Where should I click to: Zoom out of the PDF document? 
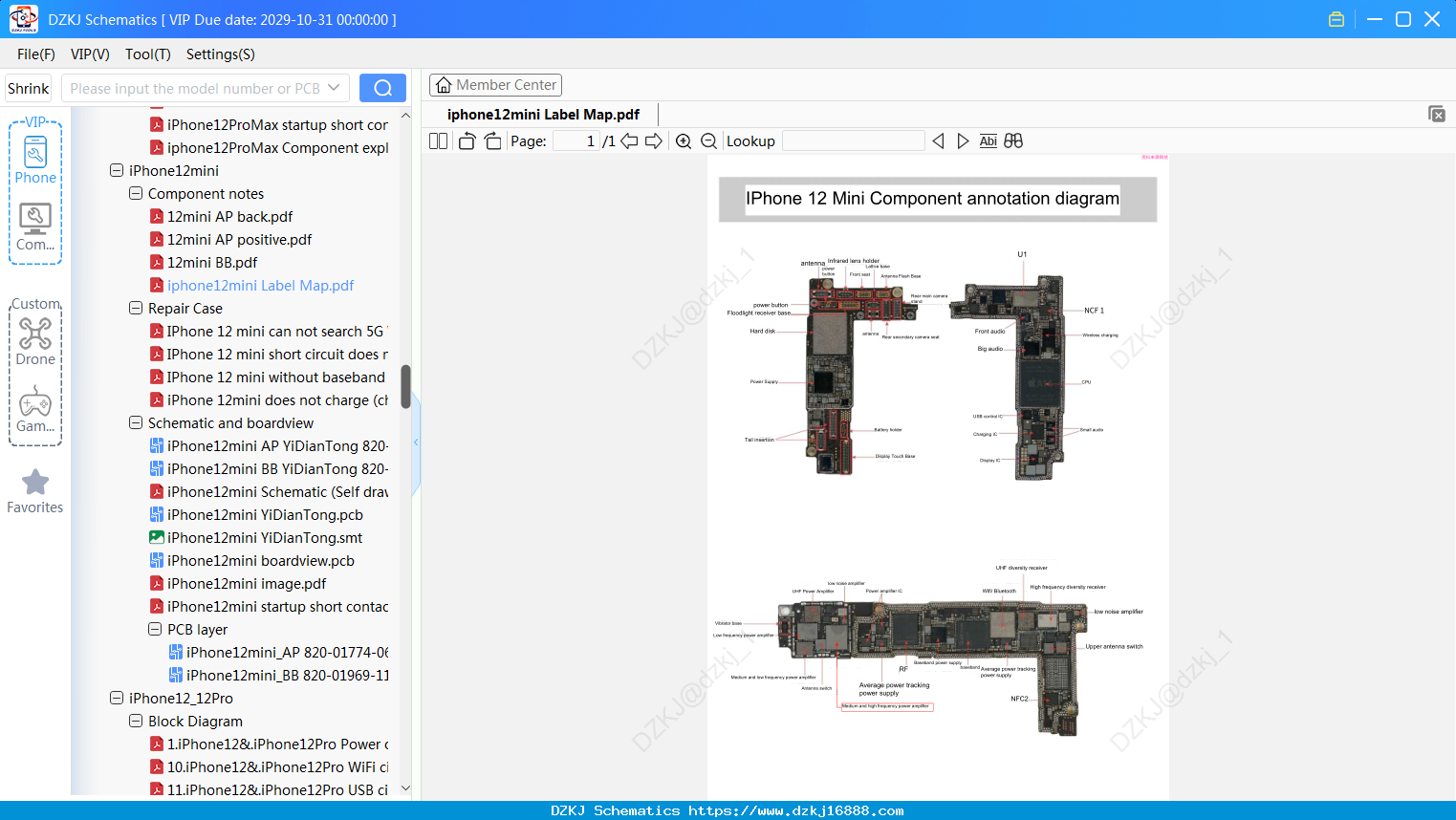click(x=709, y=140)
